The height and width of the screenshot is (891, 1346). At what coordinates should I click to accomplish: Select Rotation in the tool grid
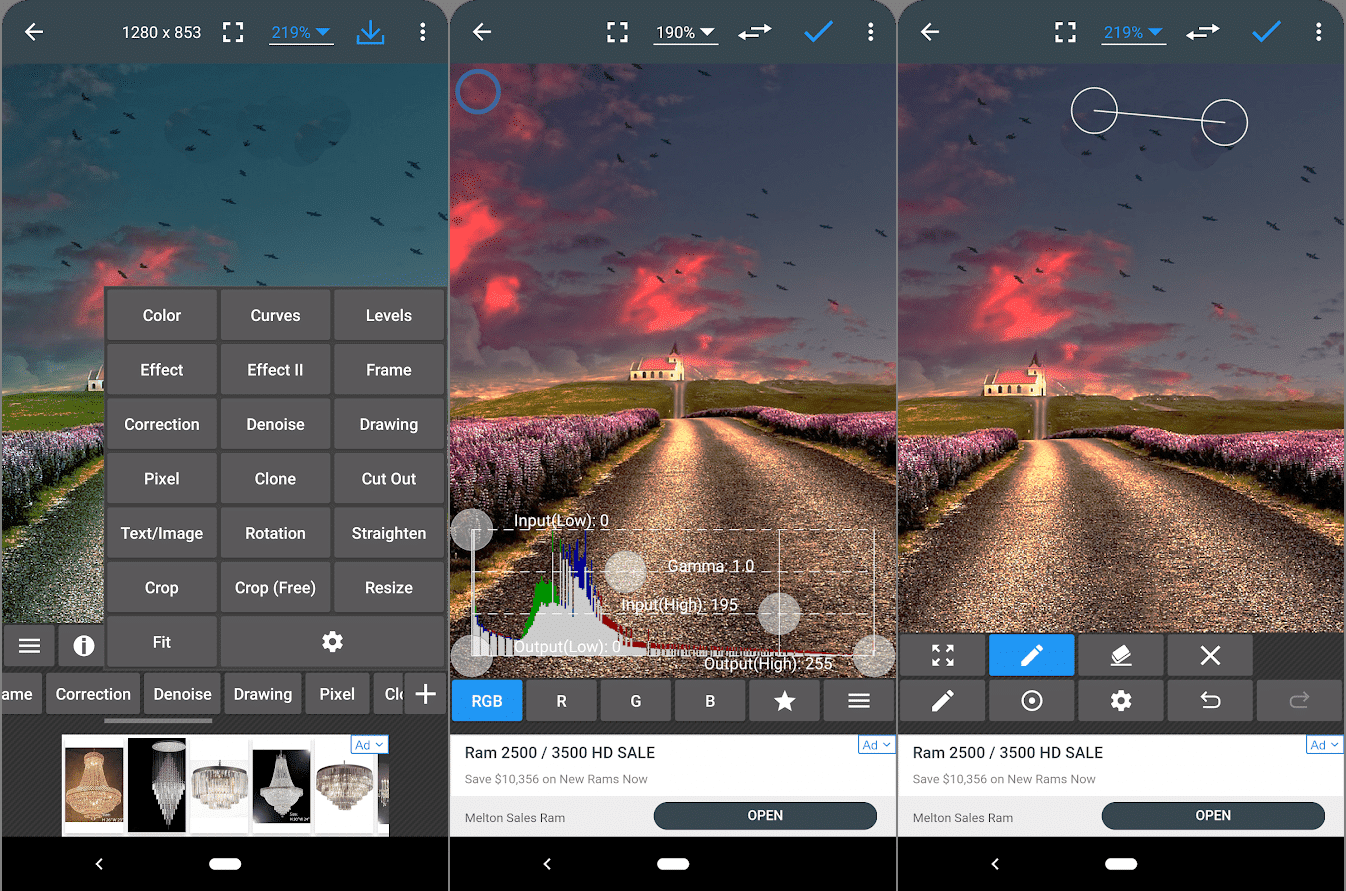point(275,533)
